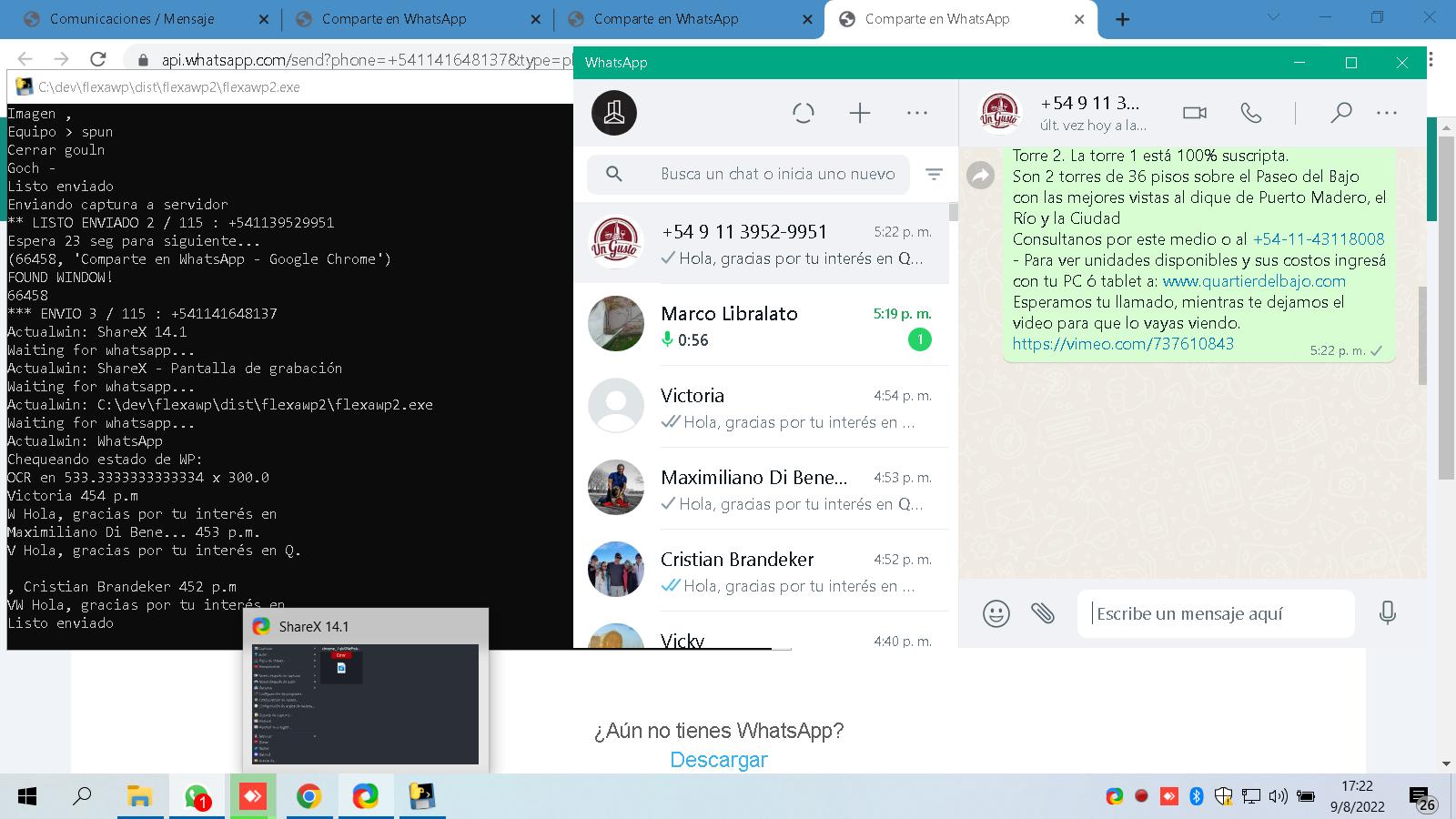Open the WhatsApp profile avatar
Screen dimensions: 1456x819
pyautogui.click(x=614, y=113)
